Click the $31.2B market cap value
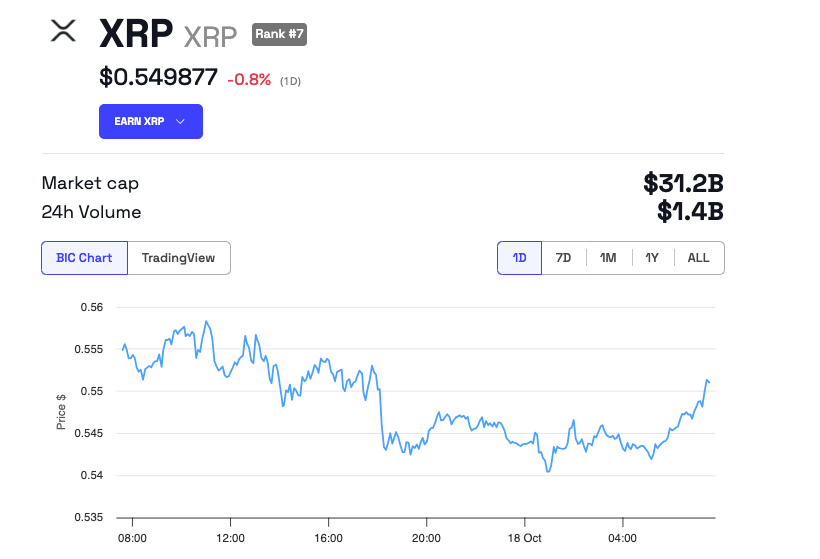 (683, 184)
